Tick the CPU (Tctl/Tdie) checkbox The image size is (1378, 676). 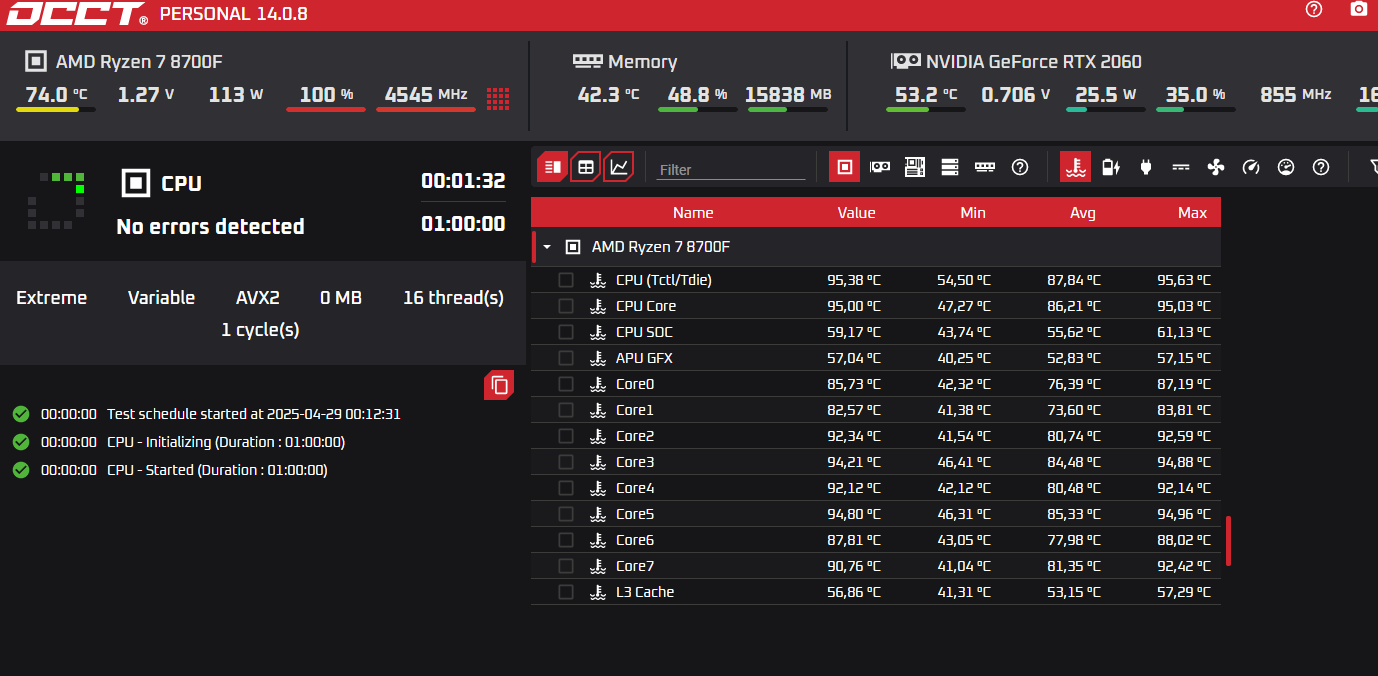point(566,280)
